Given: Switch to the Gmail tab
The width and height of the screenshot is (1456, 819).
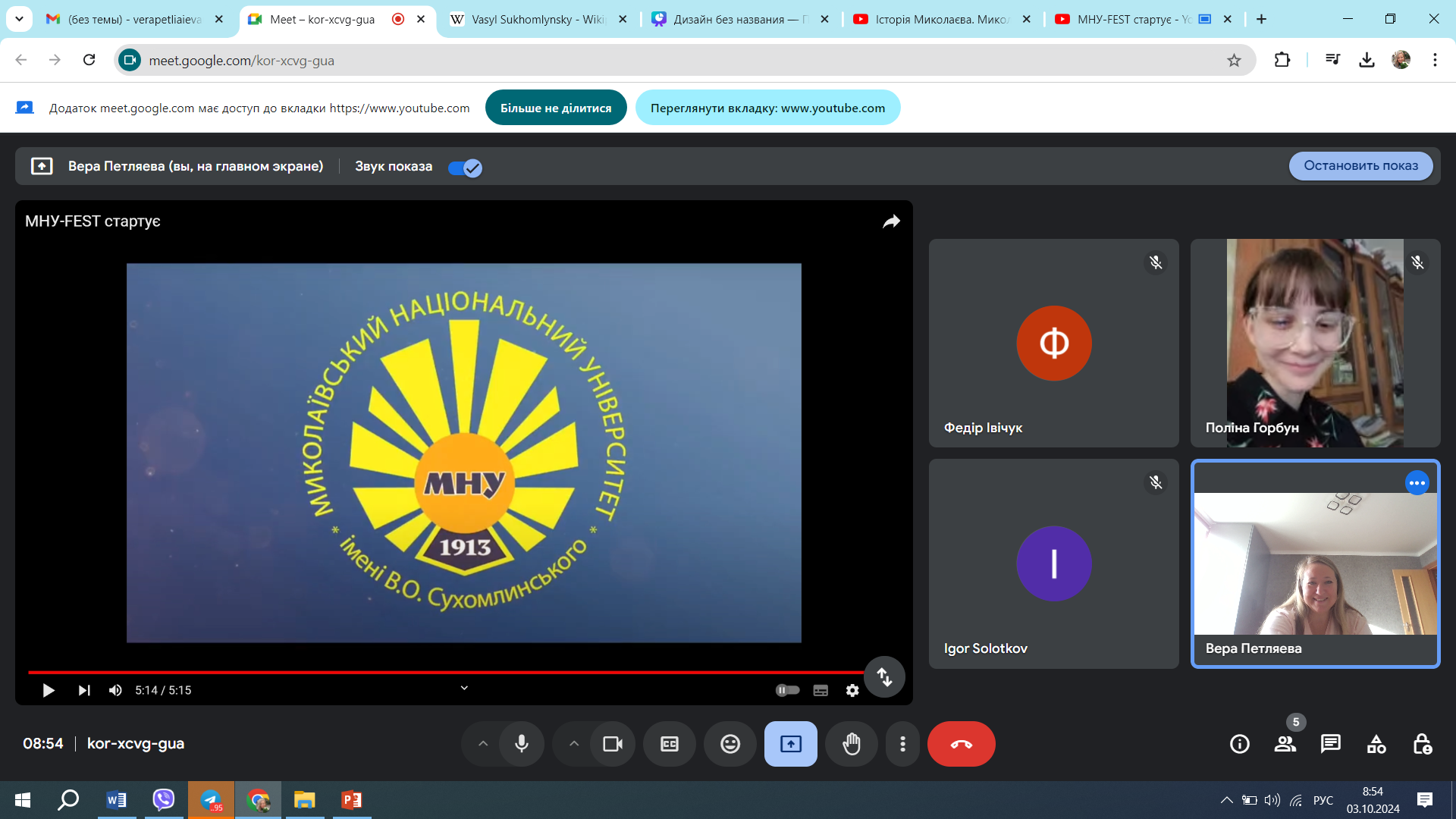Looking at the screenshot, I should tap(135, 19).
